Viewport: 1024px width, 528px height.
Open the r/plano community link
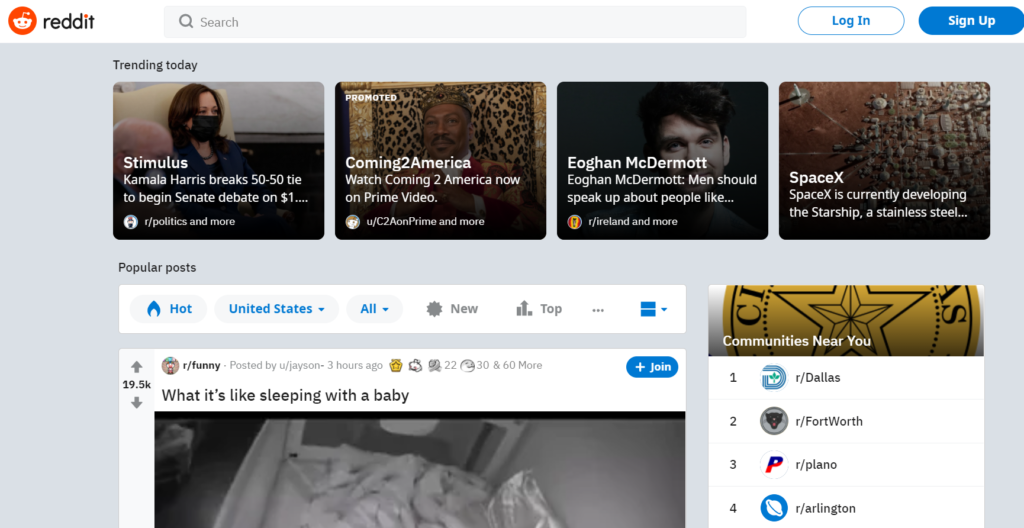(x=816, y=465)
